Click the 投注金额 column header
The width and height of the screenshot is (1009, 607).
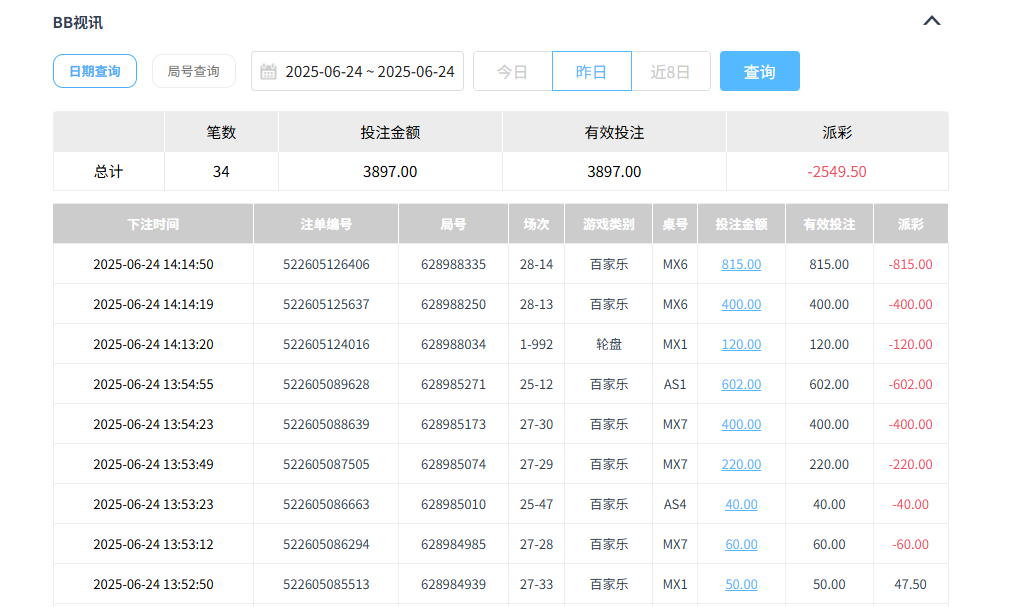tap(741, 223)
